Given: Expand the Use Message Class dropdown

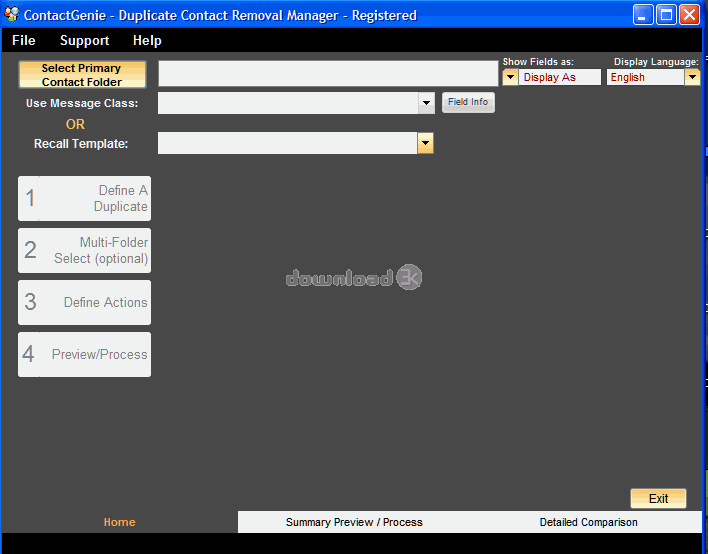Looking at the screenshot, I should pyautogui.click(x=426, y=103).
